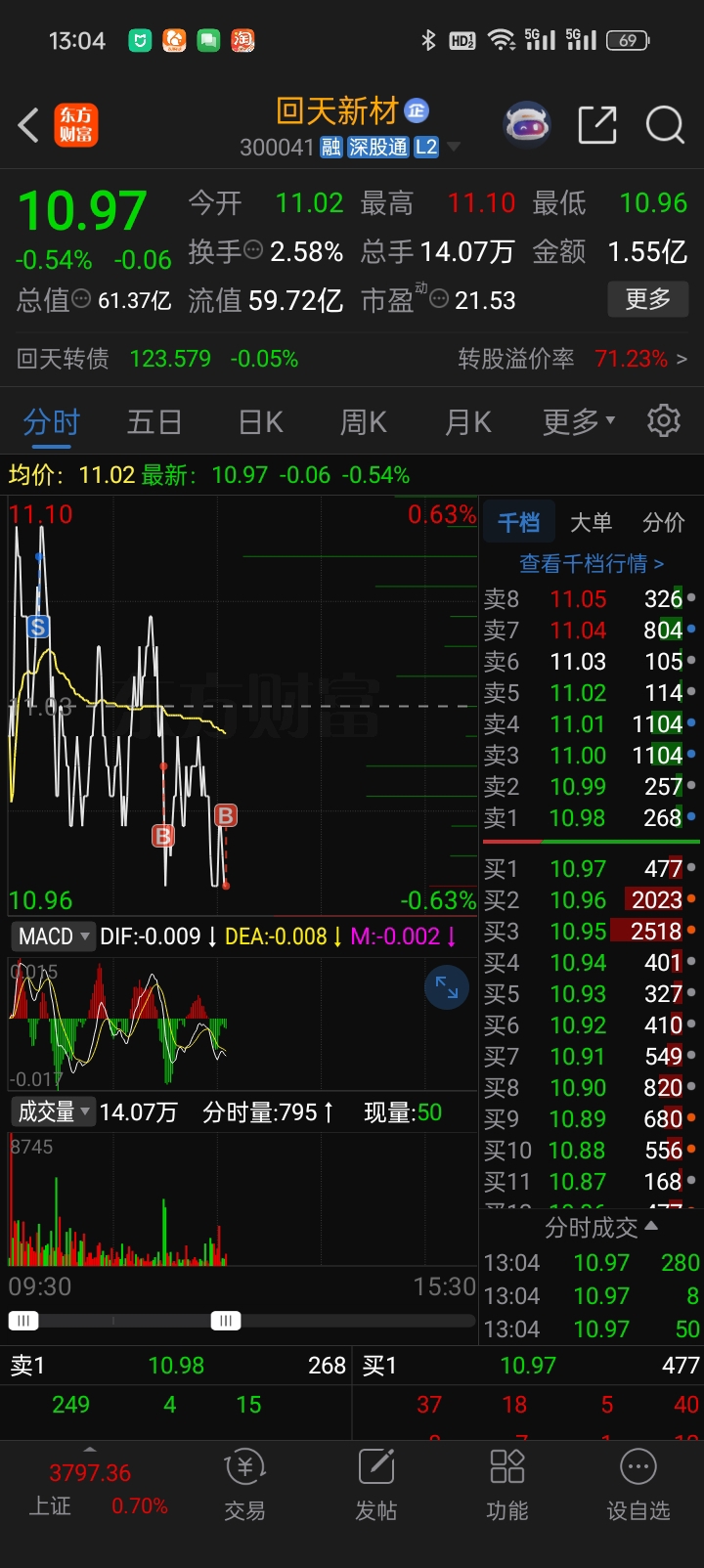The width and height of the screenshot is (704, 1568).
Task: Tap the 总值 info icon
Action: coord(82,299)
